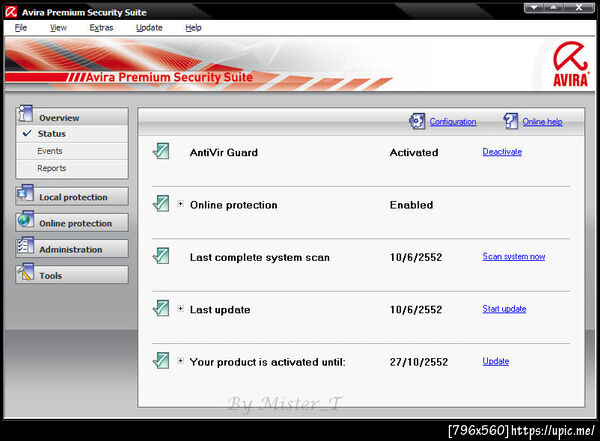Click the minimize arrow in title bar

(x=534, y=7)
